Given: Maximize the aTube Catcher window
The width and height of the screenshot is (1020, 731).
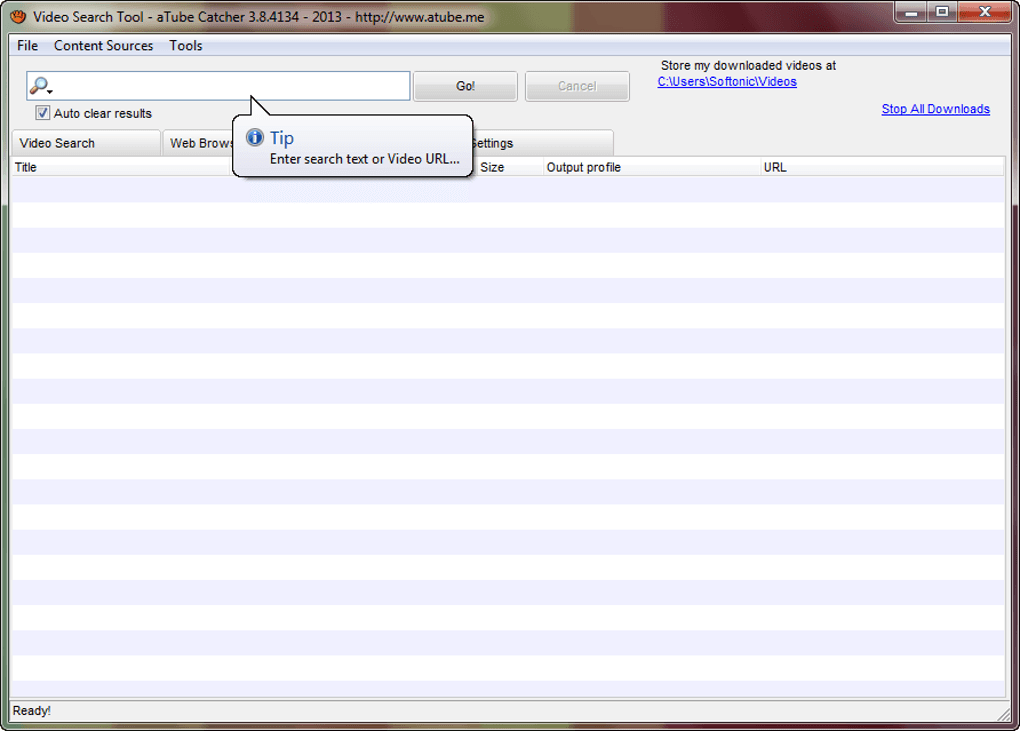Looking at the screenshot, I should coord(941,12).
